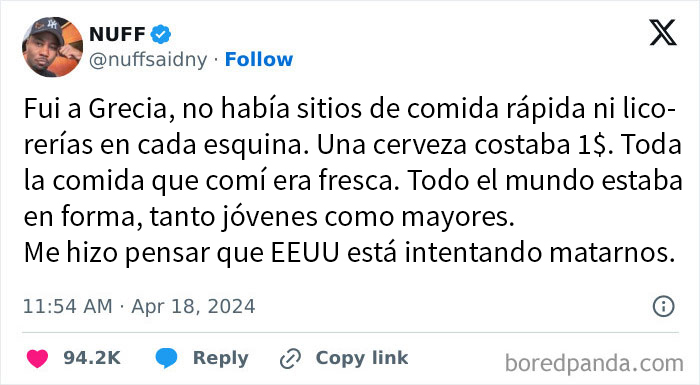The width and height of the screenshot is (700, 385).
Task: Open the 11:54 AM timestamp link
Action: point(67,306)
